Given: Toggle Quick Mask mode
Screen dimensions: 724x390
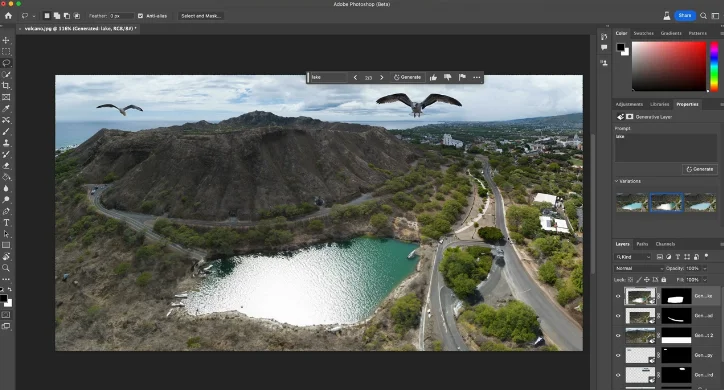Looking at the screenshot, I should tap(6, 315).
